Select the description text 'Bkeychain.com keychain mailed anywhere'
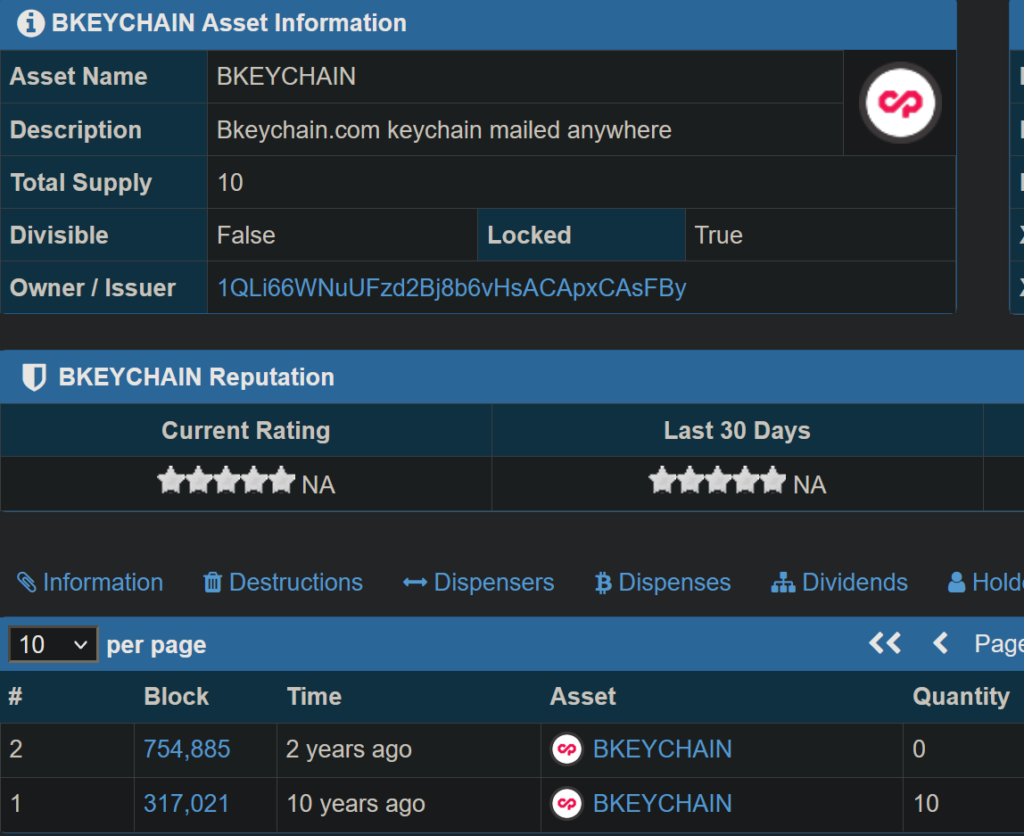Viewport: 1024px width, 836px height. 444,130
